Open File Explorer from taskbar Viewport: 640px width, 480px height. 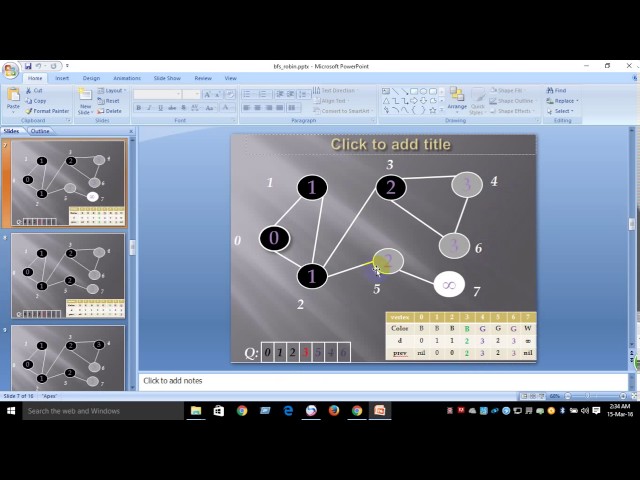point(196,411)
